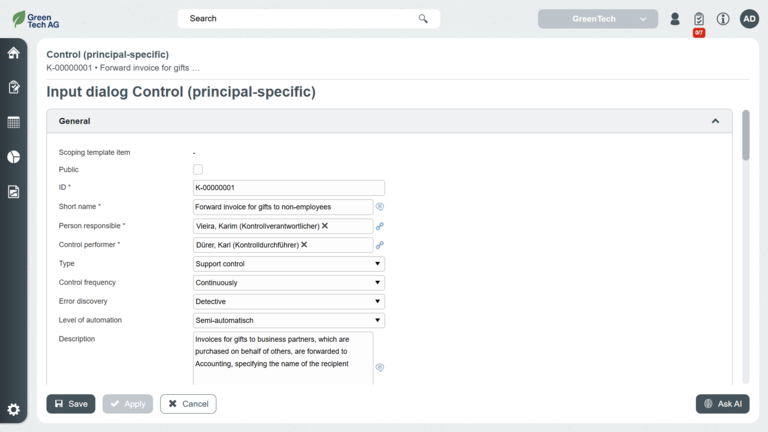Click the Description text area
This screenshot has width=768, height=432.
click(x=283, y=358)
